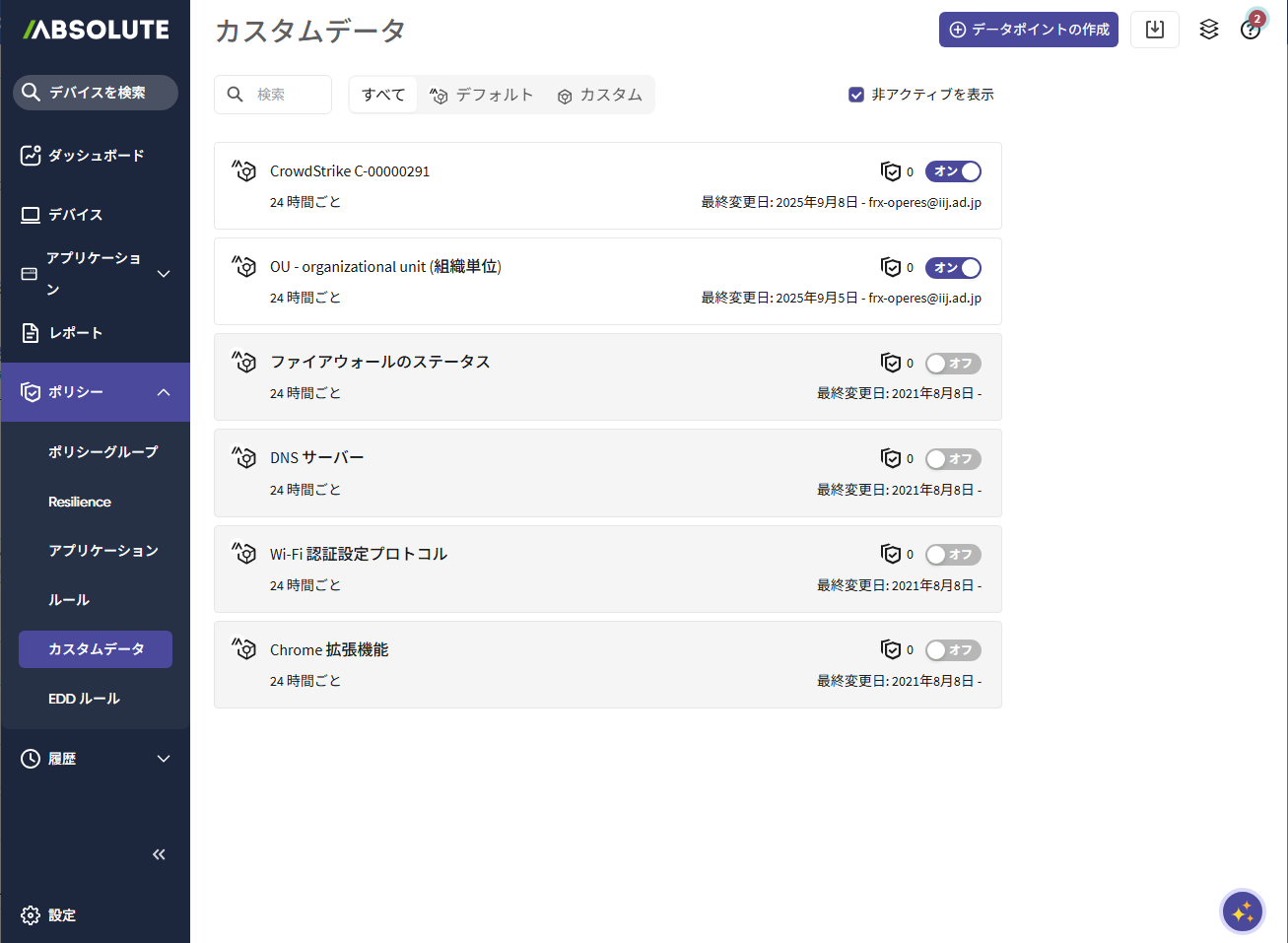Image resolution: width=1288 pixels, height=943 pixels.
Task: Collapse the sidebar with double-chevron icon
Action: (x=159, y=854)
